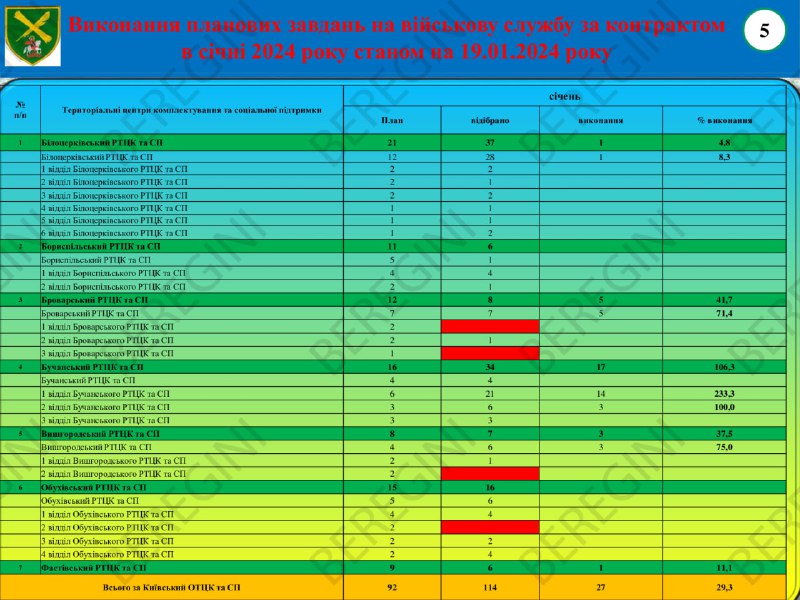The height and width of the screenshot is (600, 800).
Task: Click the percentage value '41,7'
Action: [724, 301]
